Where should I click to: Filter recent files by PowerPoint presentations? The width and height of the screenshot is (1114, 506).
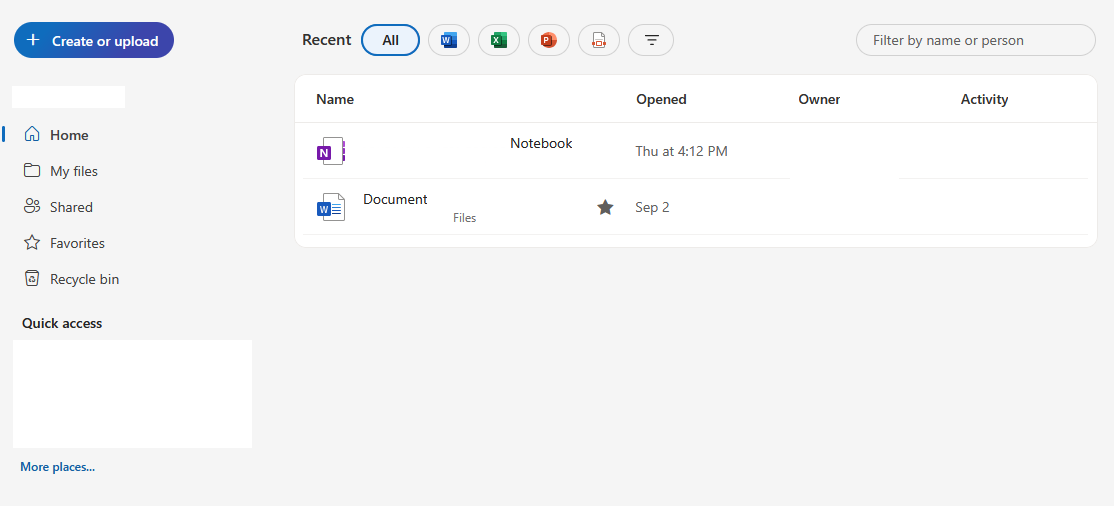(x=548, y=40)
